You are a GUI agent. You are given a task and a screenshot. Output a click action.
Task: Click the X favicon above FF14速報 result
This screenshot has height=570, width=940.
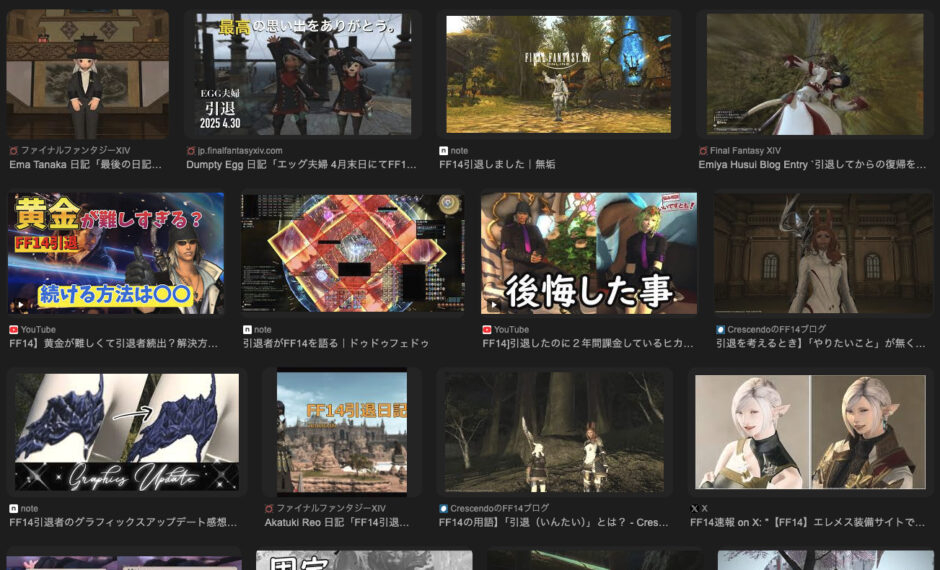pyautogui.click(x=694, y=508)
